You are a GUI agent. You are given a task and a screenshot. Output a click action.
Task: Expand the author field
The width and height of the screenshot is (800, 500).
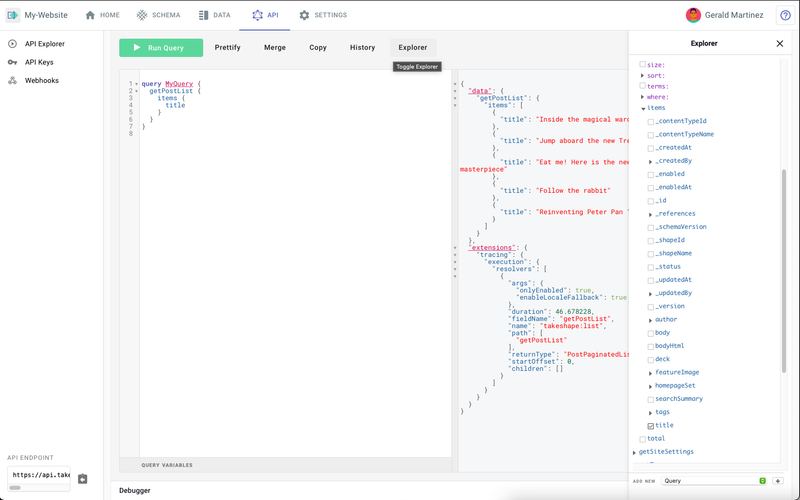click(x=651, y=320)
